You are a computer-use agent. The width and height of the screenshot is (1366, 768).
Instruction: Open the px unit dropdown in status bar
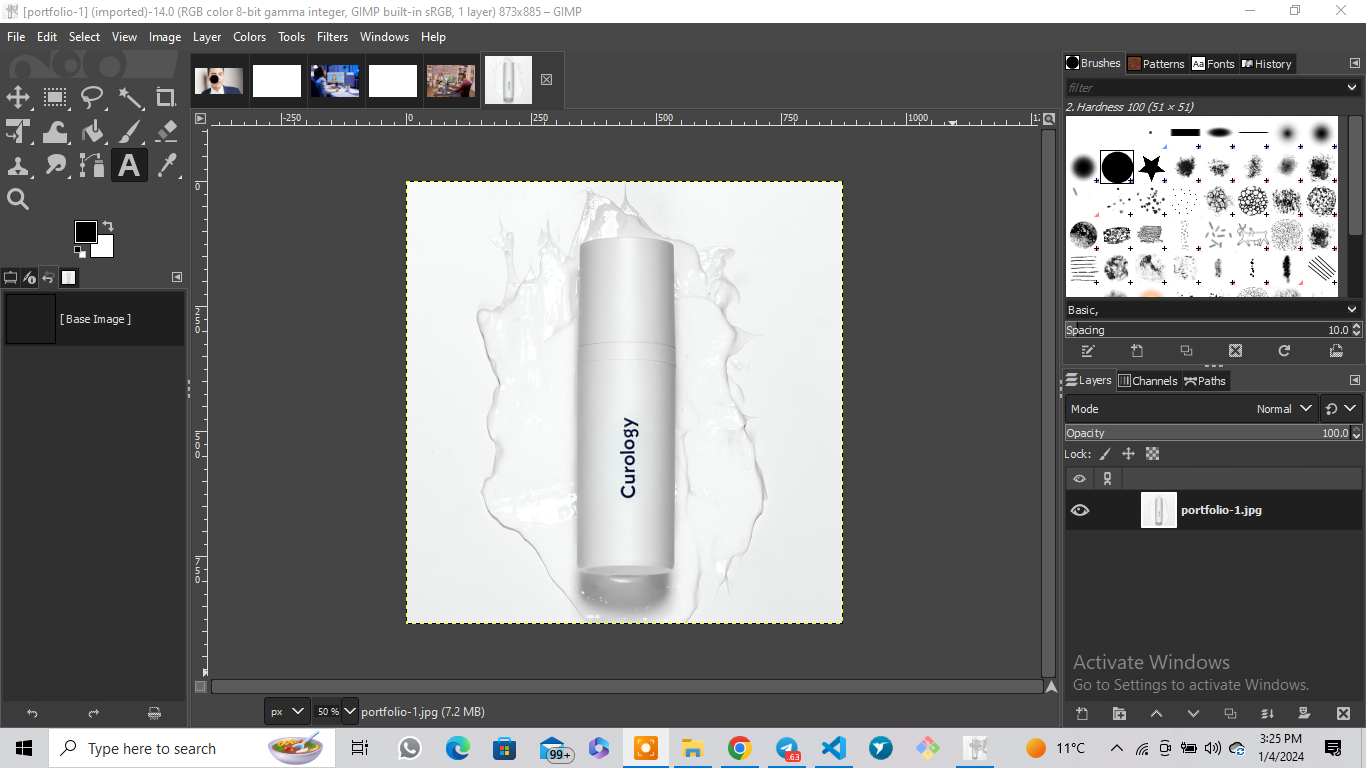point(287,711)
